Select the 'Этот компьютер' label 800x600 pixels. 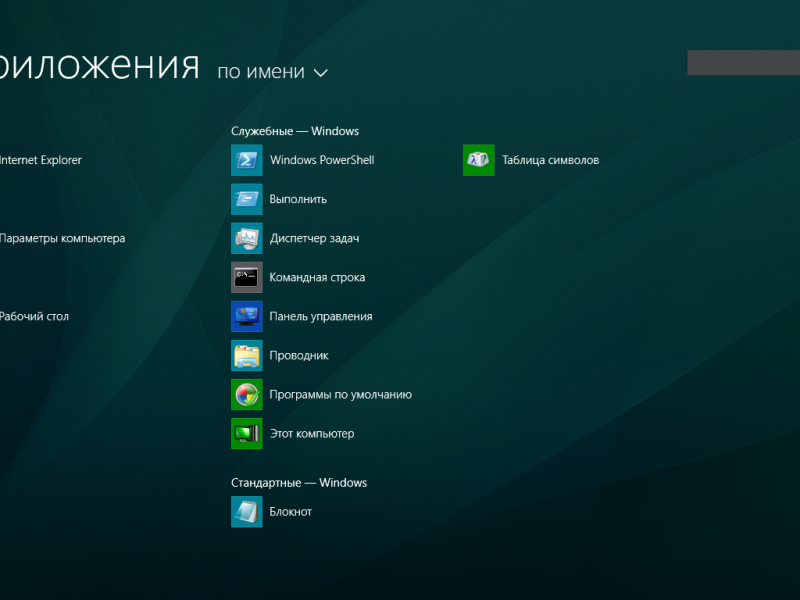312,434
